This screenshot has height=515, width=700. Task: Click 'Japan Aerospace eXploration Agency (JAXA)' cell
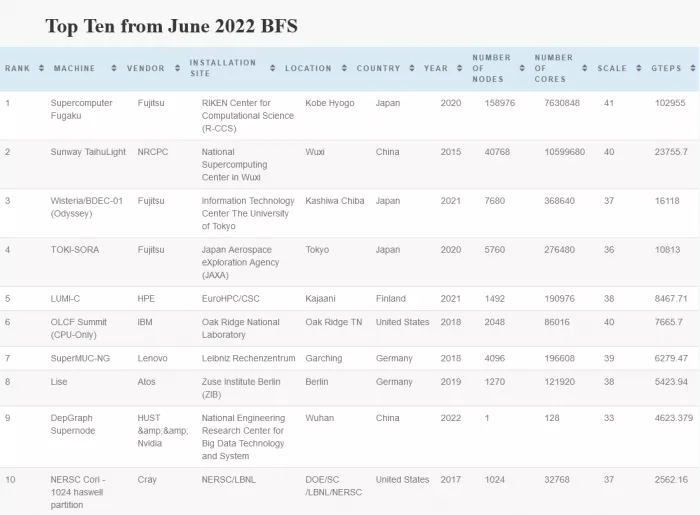[x=240, y=262]
